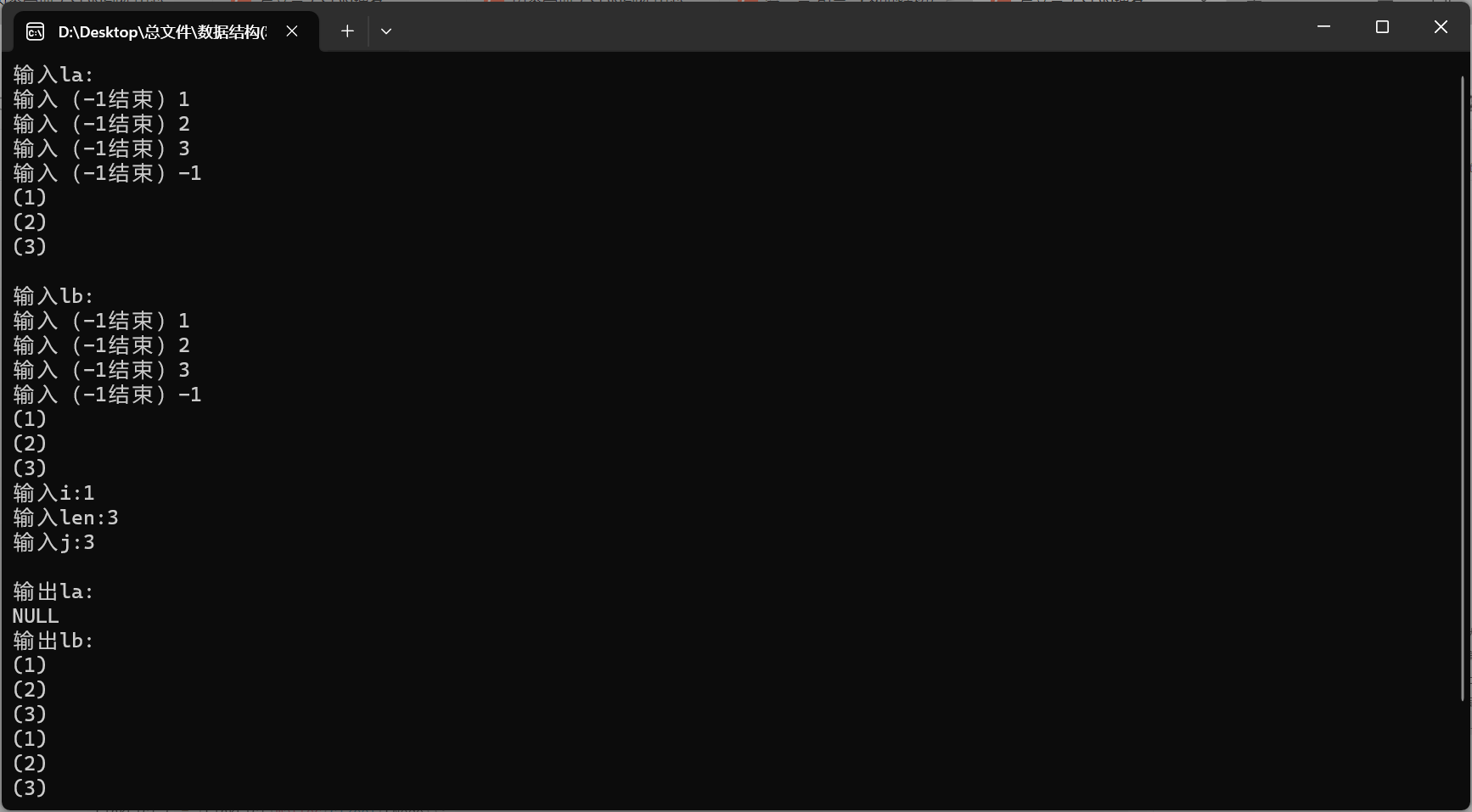Click the terminal icon in the tab

click(36, 32)
